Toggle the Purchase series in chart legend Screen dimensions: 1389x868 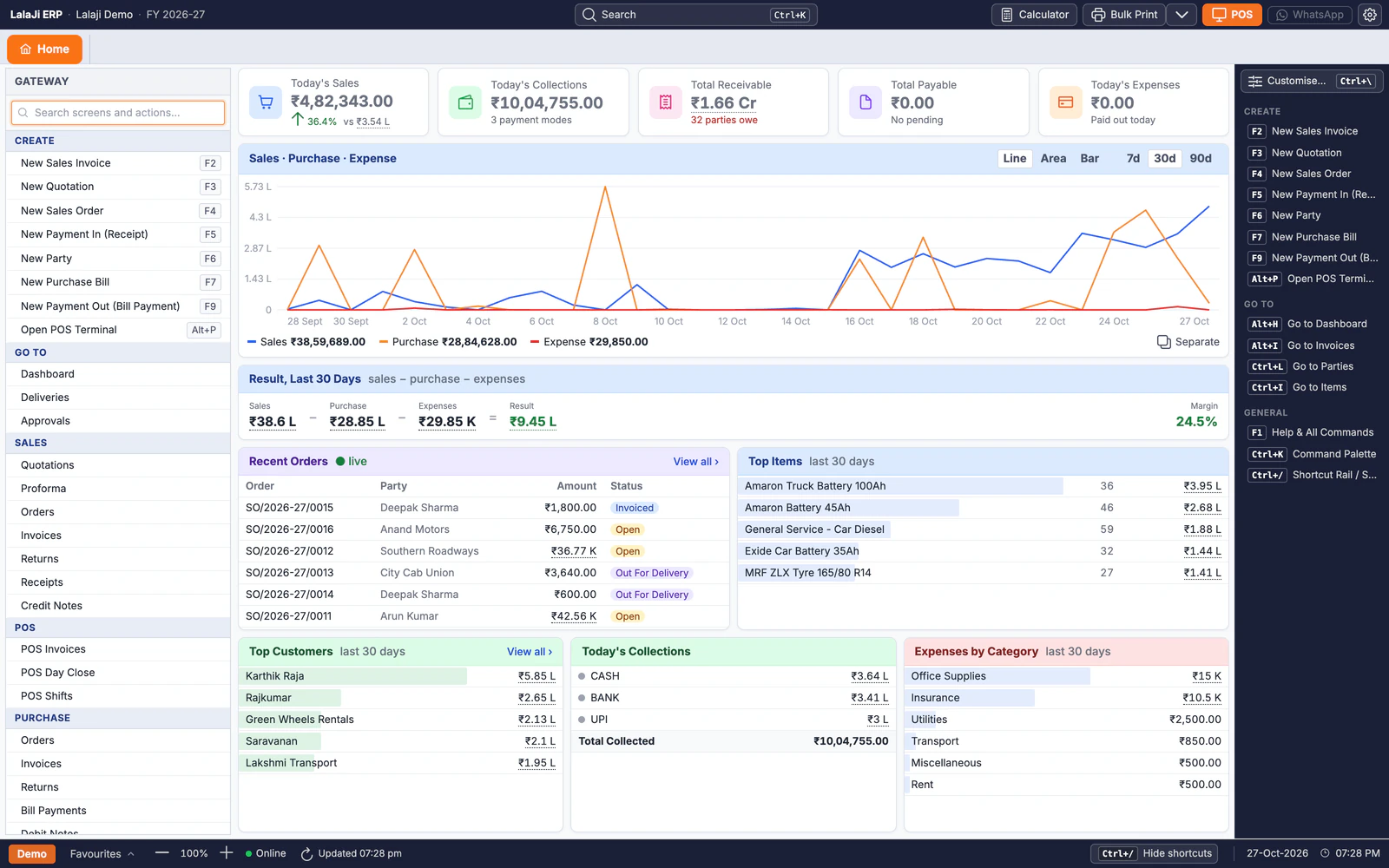point(448,342)
